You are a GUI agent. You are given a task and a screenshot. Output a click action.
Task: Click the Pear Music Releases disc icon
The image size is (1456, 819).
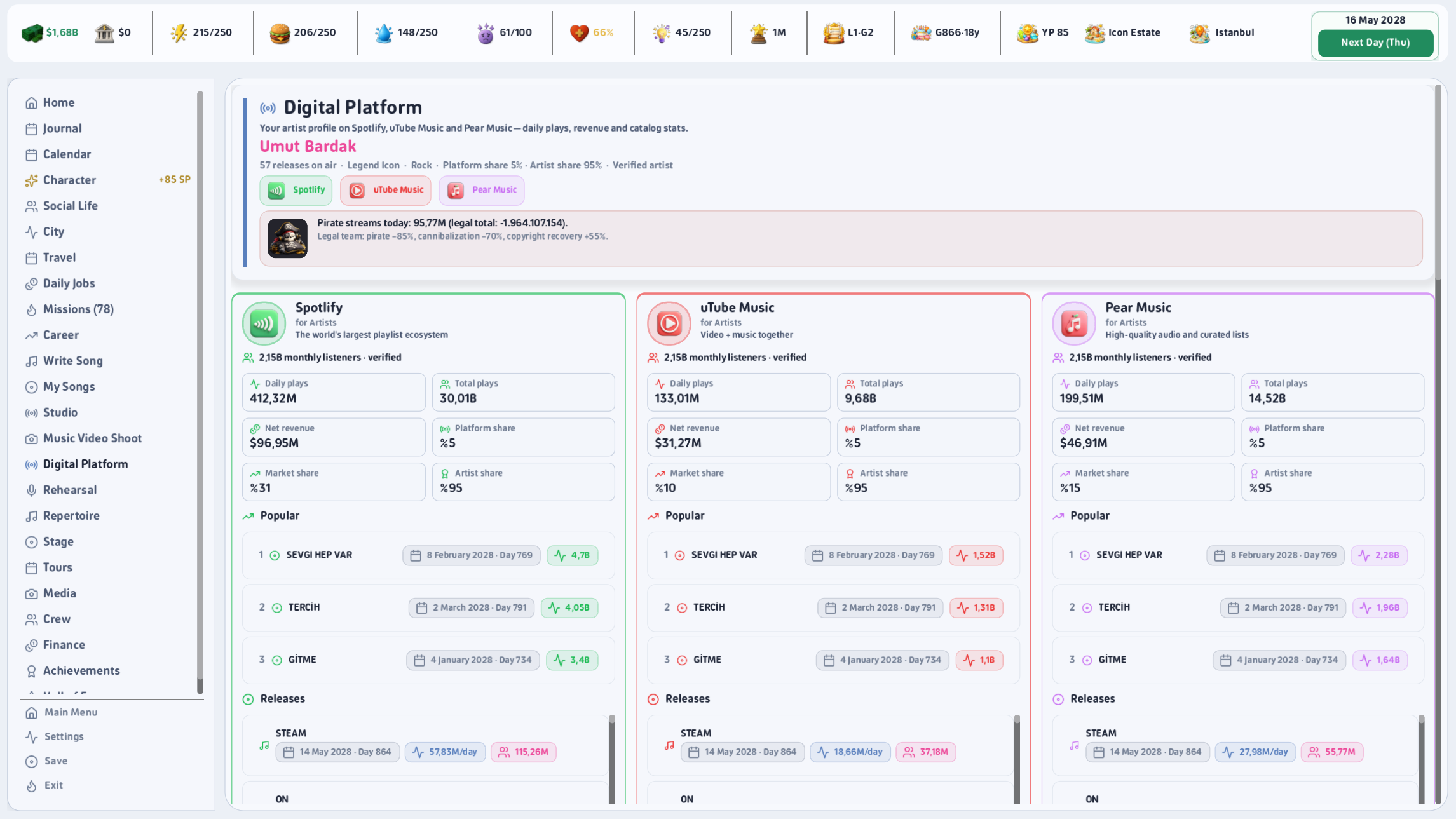tap(1058, 699)
